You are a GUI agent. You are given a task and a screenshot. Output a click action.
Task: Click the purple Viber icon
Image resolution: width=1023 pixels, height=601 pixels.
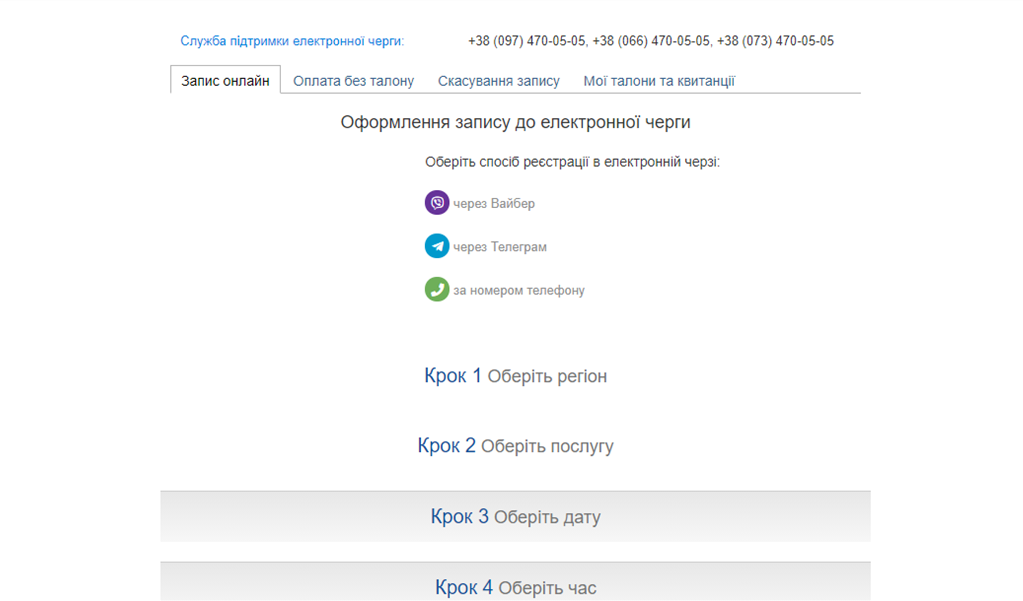coord(437,203)
